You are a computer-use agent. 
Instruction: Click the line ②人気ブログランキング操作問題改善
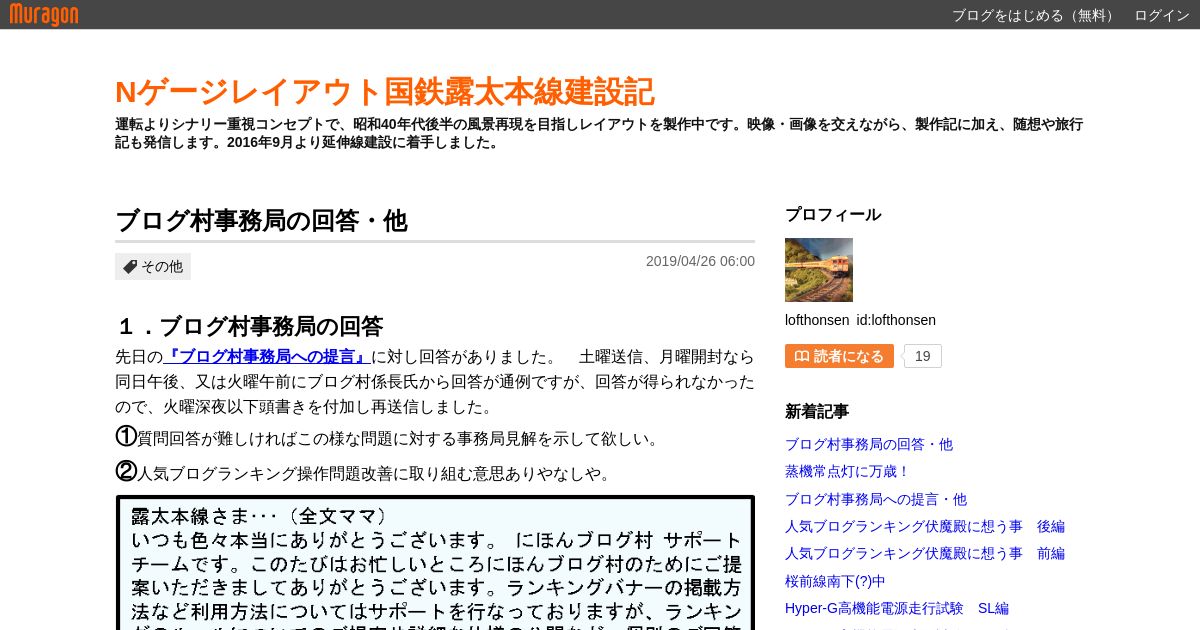pos(364,472)
